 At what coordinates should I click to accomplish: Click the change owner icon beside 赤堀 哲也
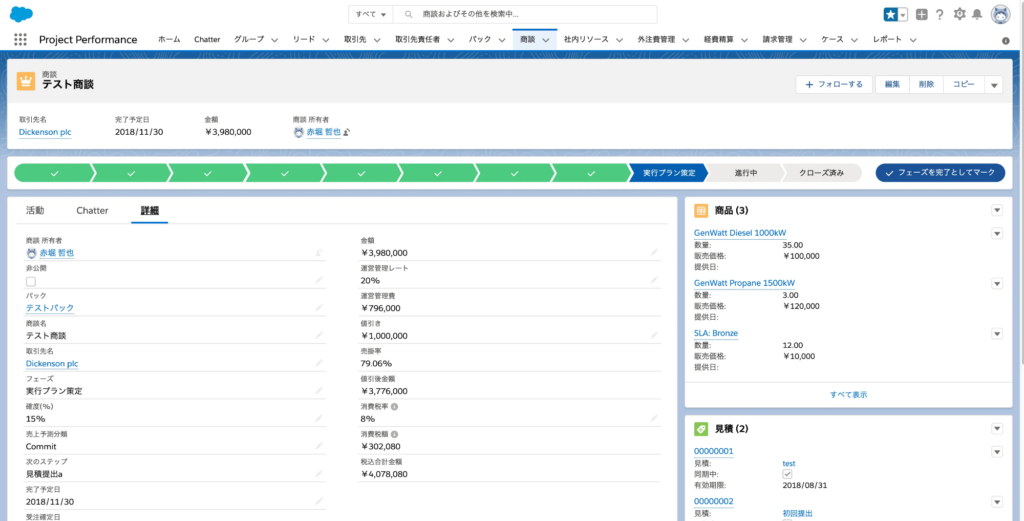click(x=347, y=132)
